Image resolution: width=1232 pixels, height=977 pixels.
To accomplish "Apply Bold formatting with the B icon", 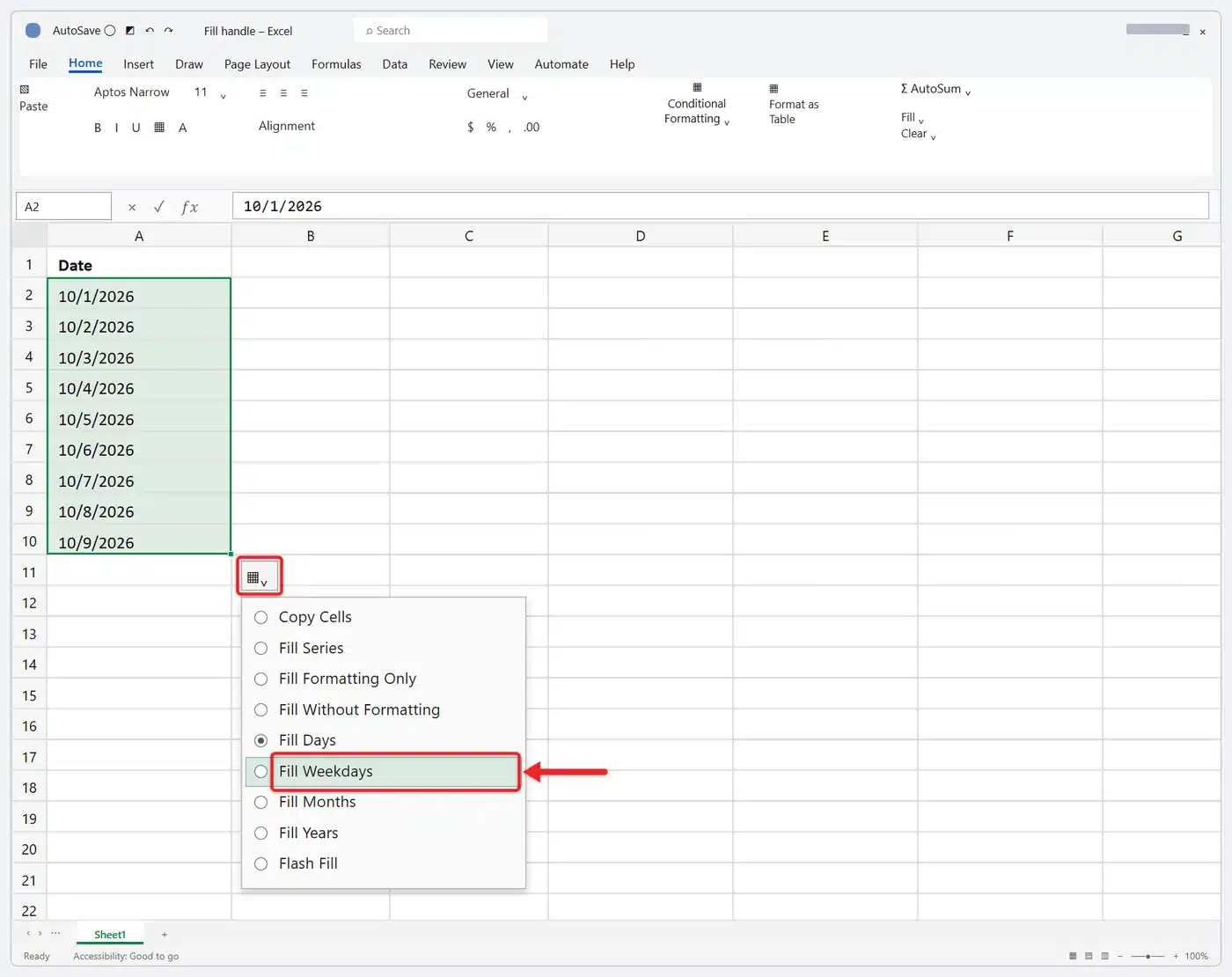I will click(98, 128).
